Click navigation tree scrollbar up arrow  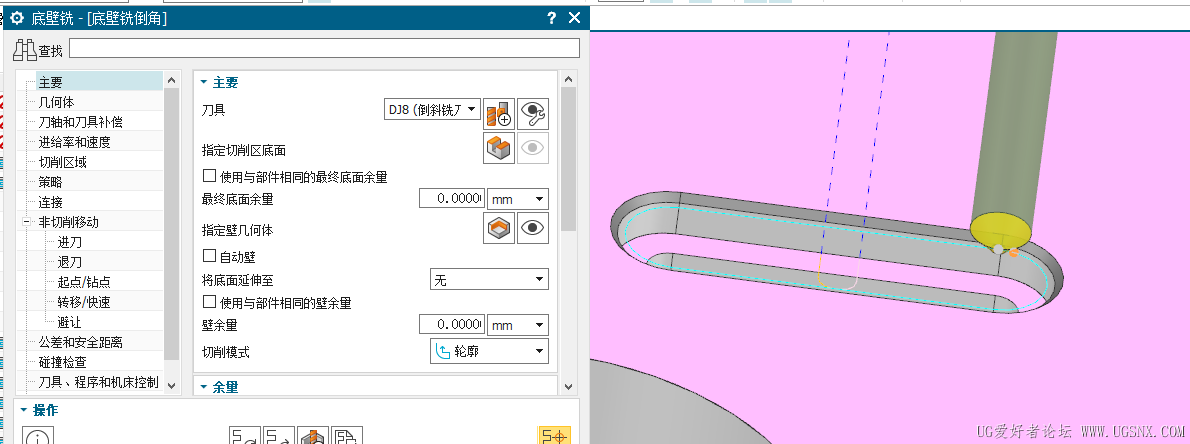tap(172, 80)
